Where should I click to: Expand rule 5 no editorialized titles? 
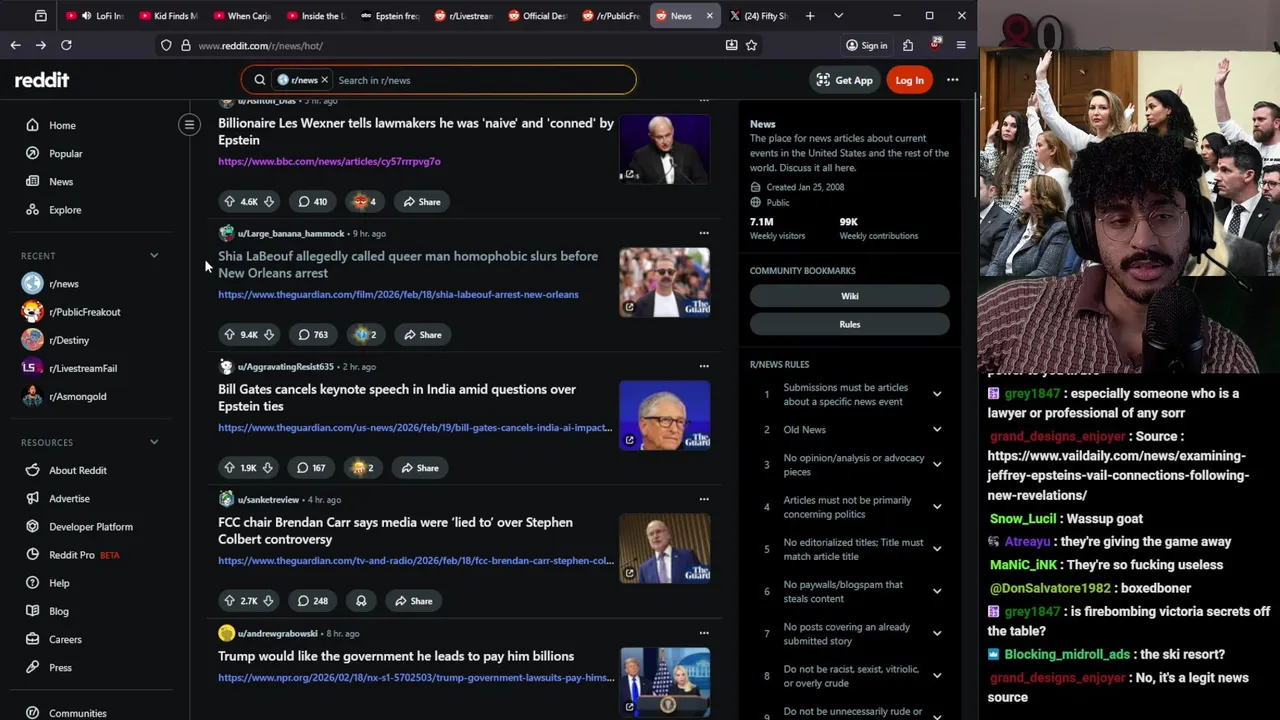pyautogui.click(x=937, y=549)
